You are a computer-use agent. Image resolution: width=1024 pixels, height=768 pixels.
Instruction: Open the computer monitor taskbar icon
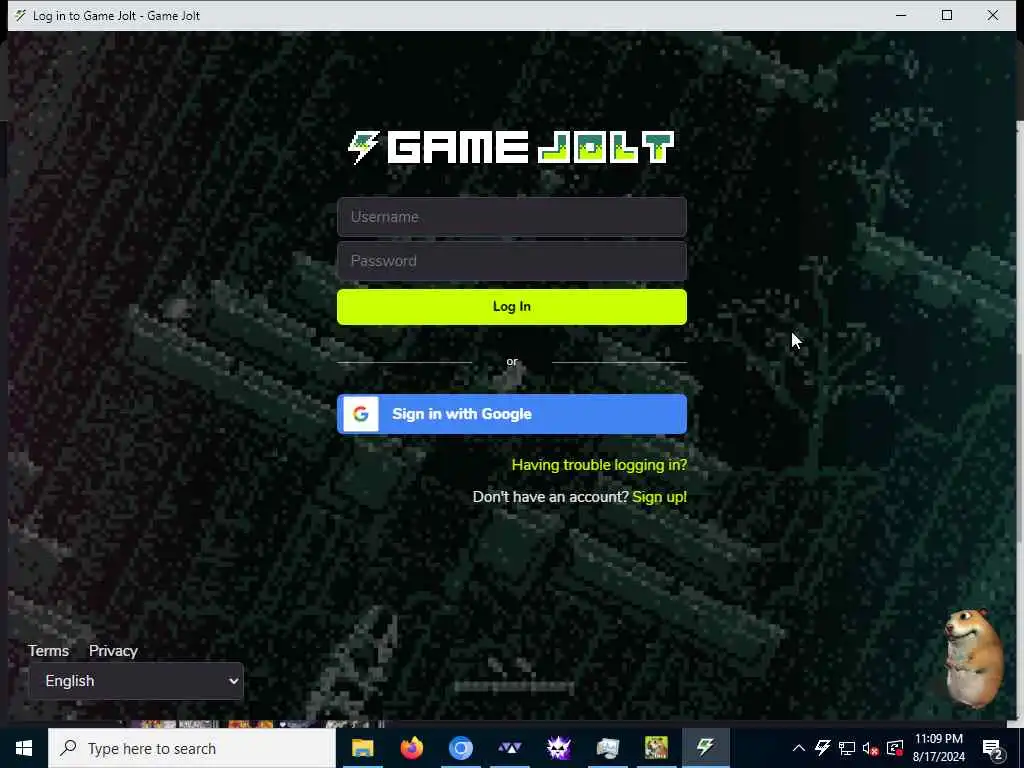click(x=607, y=748)
